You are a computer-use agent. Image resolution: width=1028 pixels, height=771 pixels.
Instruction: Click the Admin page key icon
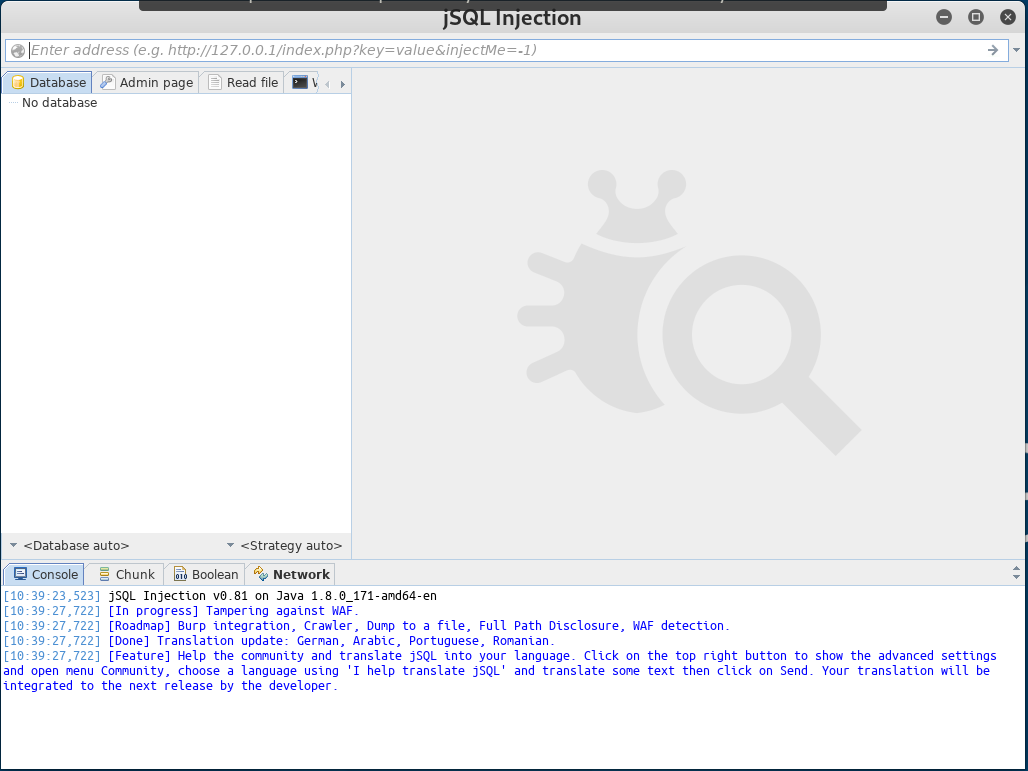tap(107, 82)
